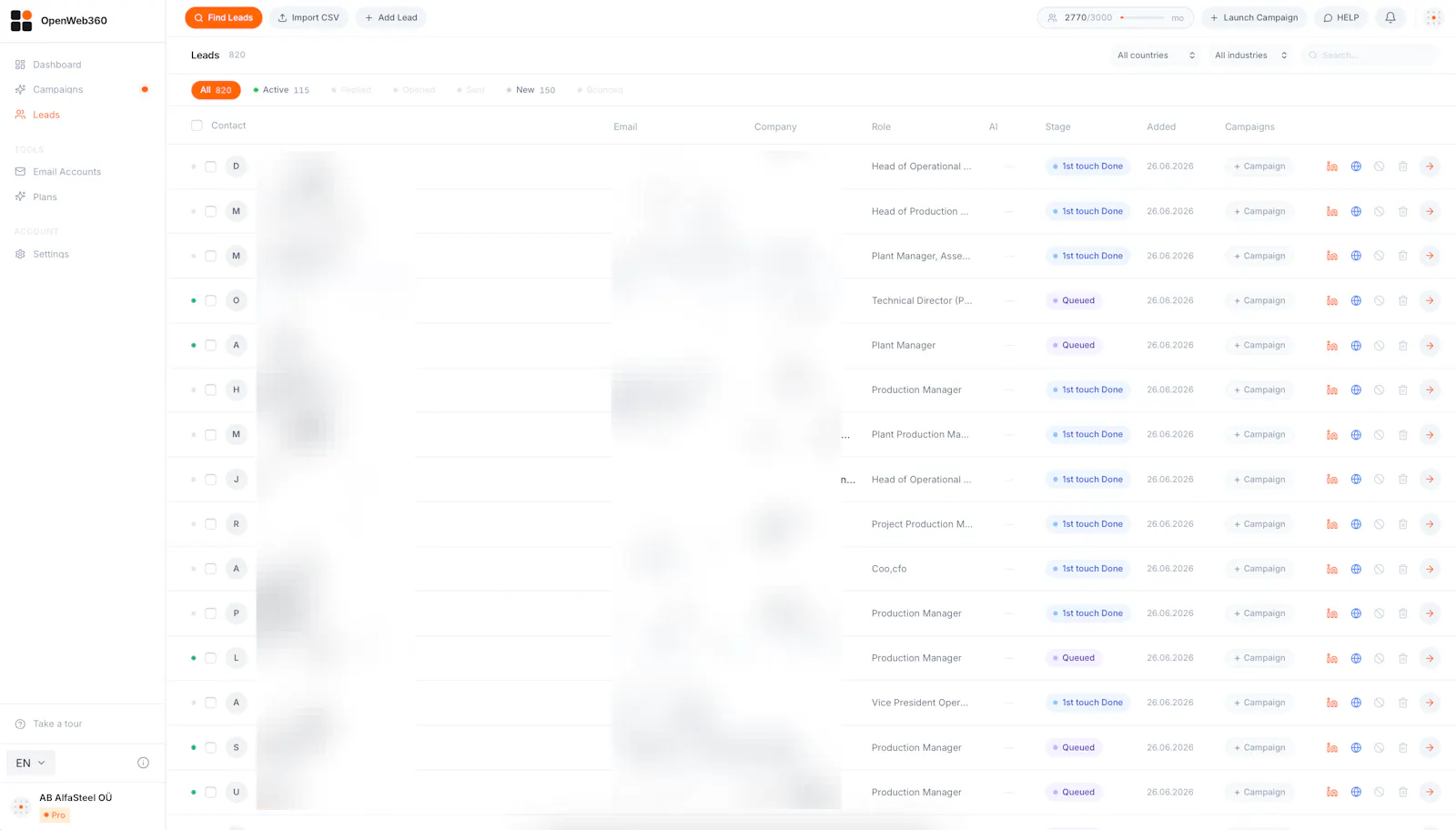Click block icon in Coo,cfo row
Screen dimensions: 1456x830
[x=1380, y=569]
